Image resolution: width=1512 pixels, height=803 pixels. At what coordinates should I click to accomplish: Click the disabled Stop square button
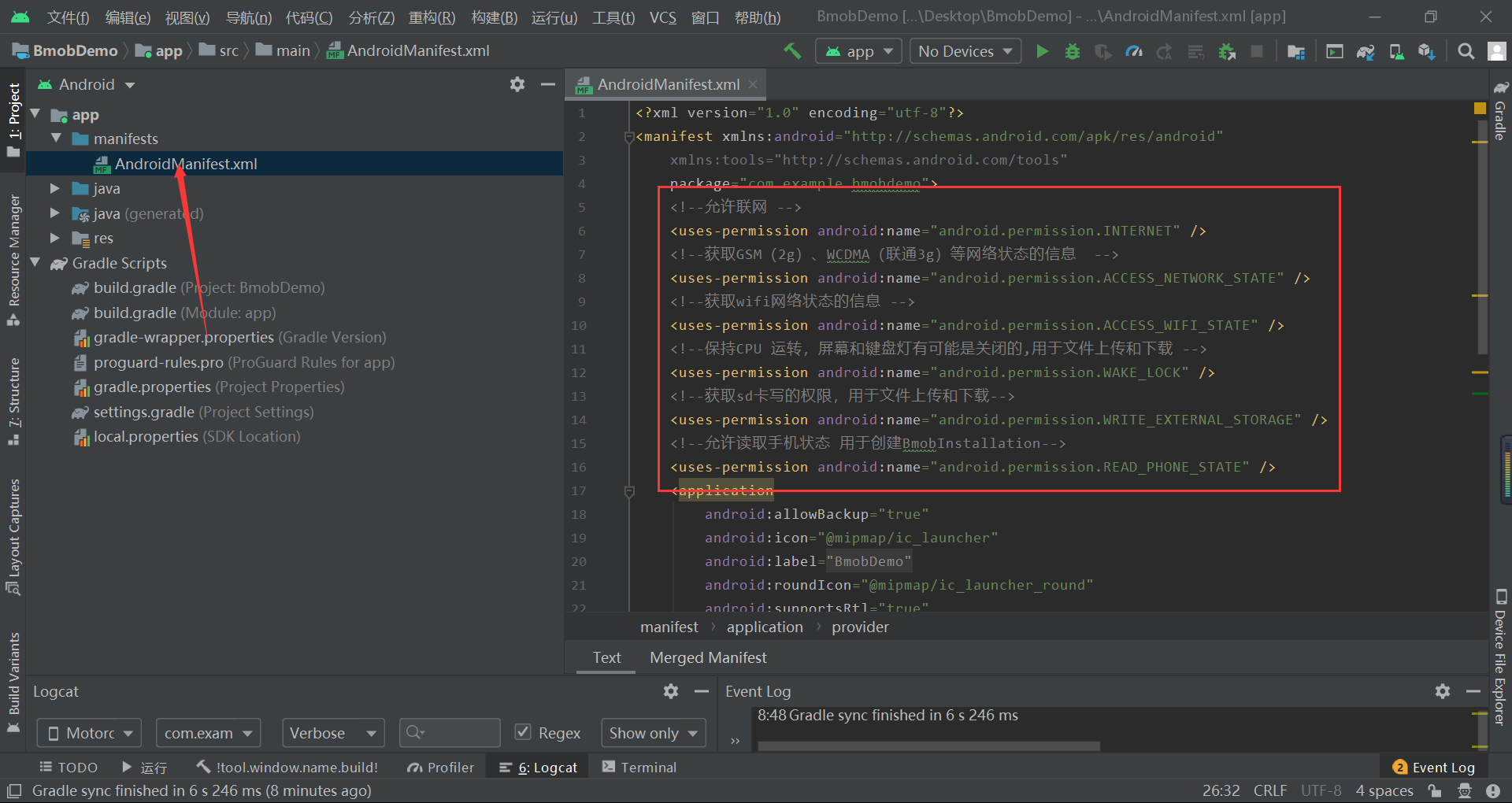click(1257, 51)
